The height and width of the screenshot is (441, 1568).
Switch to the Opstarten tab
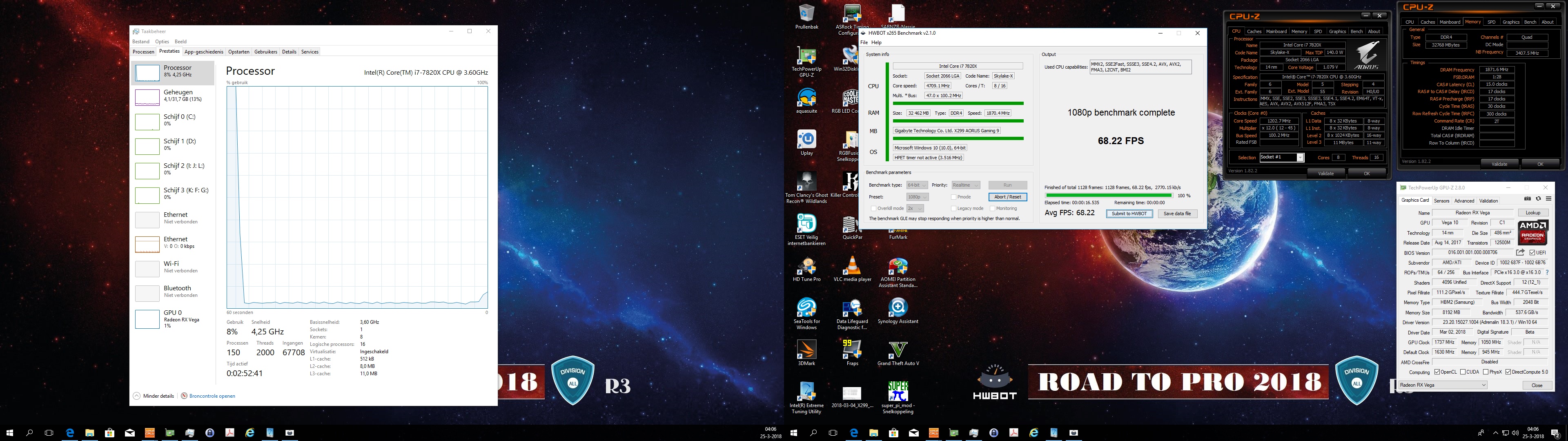click(x=238, y=52)
